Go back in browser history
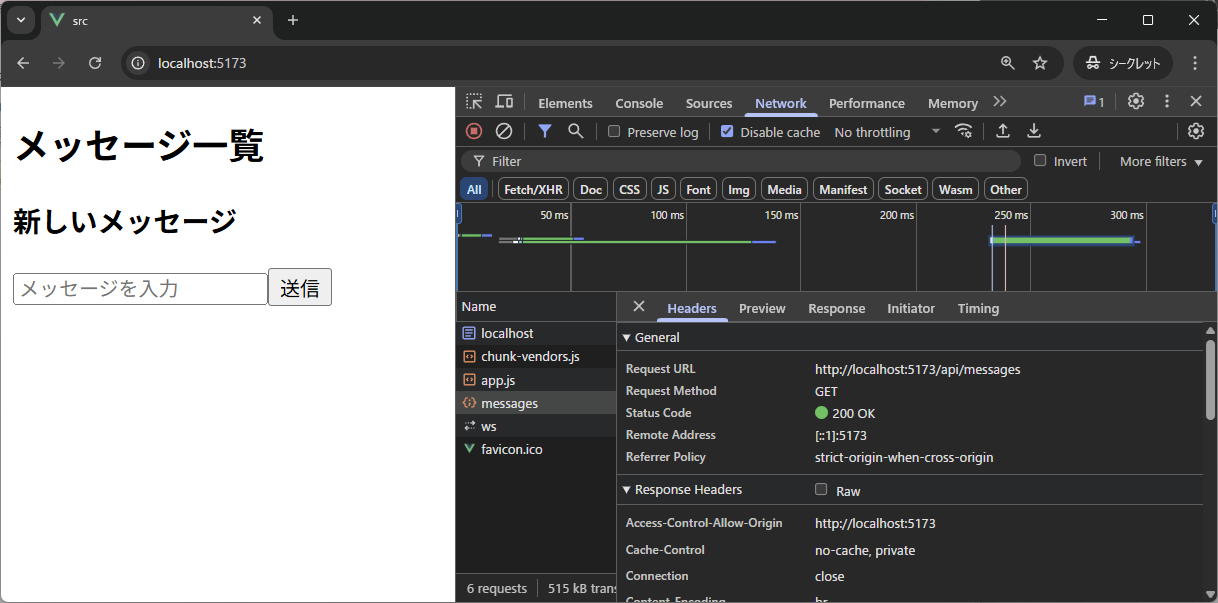Image resolution: width=1218 pixels, height=603 pixels. point(23,63)
